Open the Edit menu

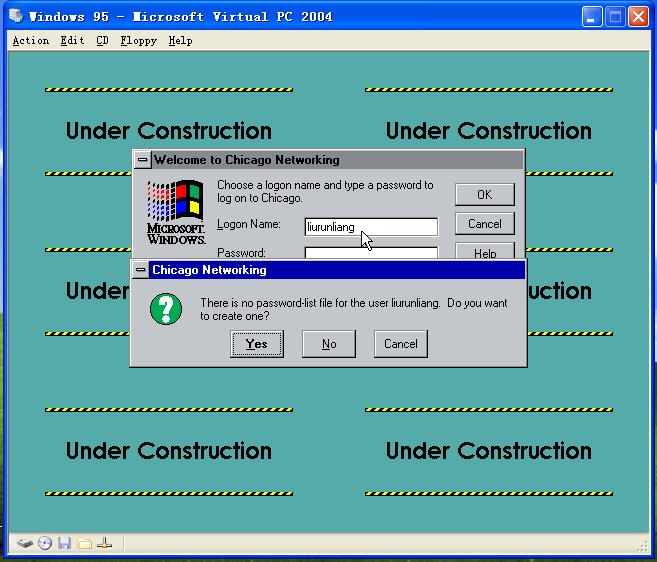coord(72,41)
